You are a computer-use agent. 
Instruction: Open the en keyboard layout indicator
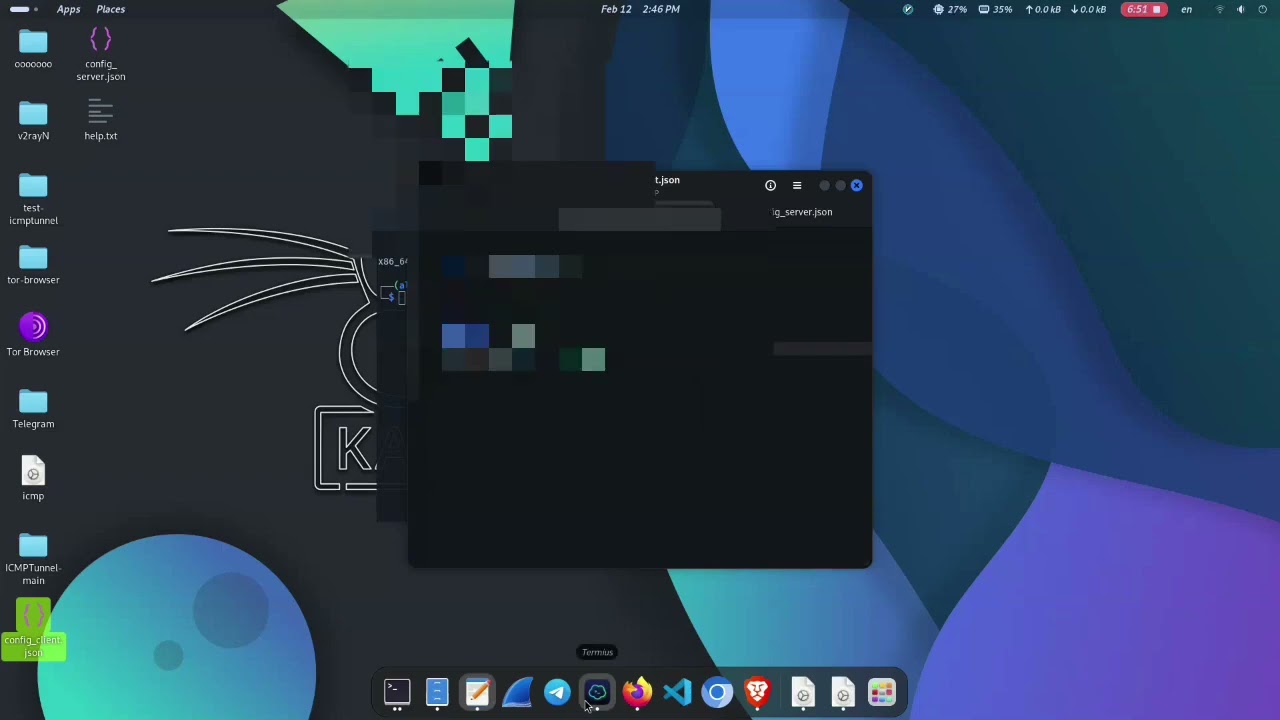point(1187,9)
